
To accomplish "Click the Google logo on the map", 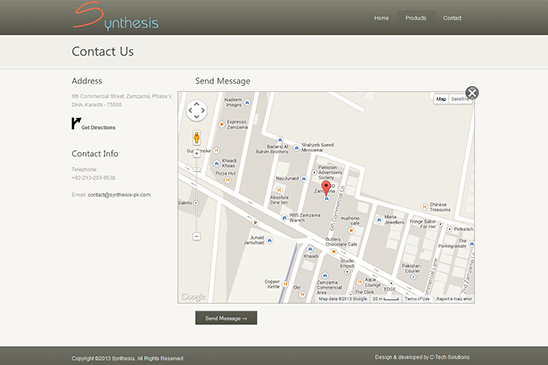I will (x=193, y=297).
